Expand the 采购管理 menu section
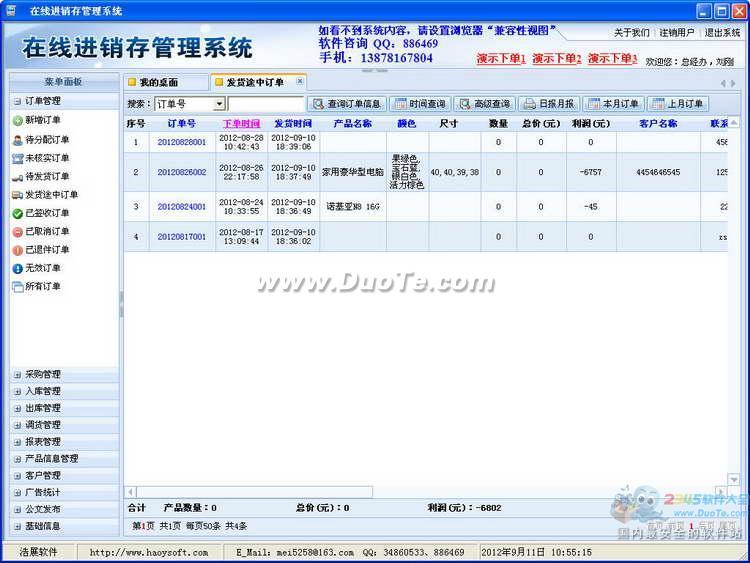 (x=17, y=374)
